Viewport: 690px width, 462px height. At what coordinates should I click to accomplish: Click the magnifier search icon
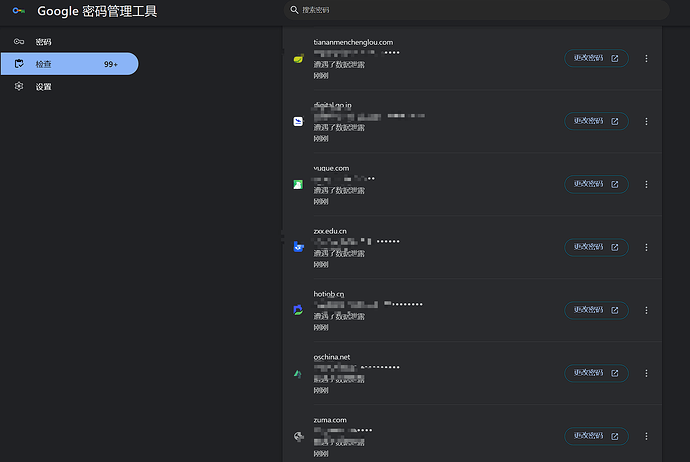click(294, 10)
